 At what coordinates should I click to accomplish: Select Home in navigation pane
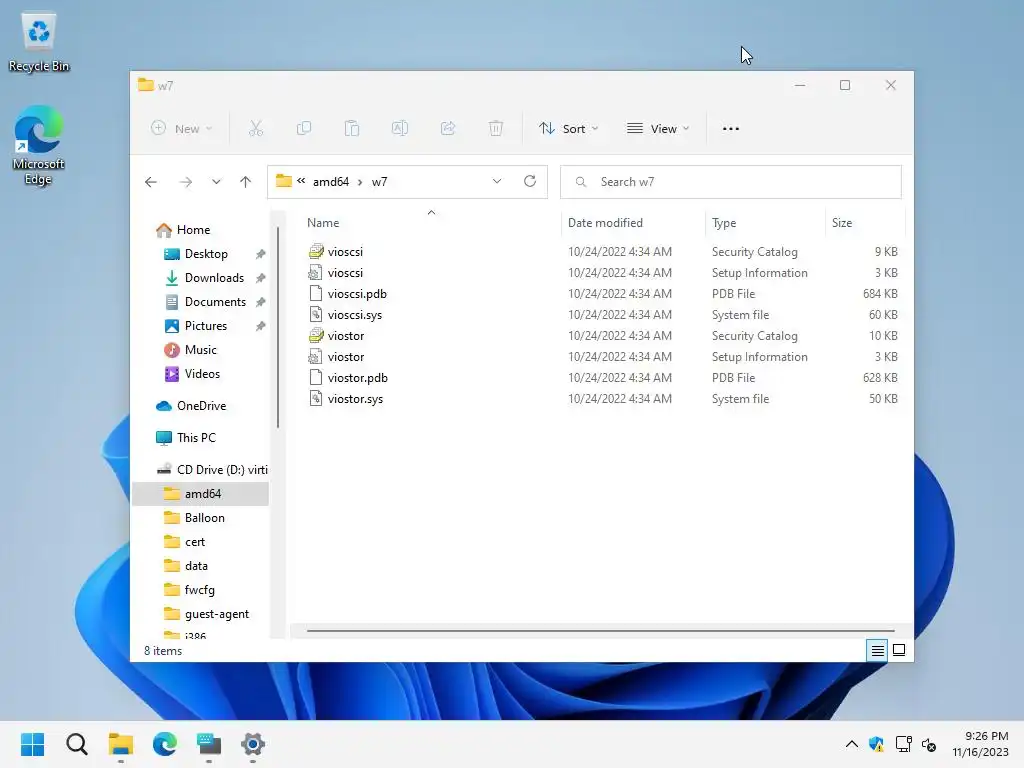tap(183, 230)
